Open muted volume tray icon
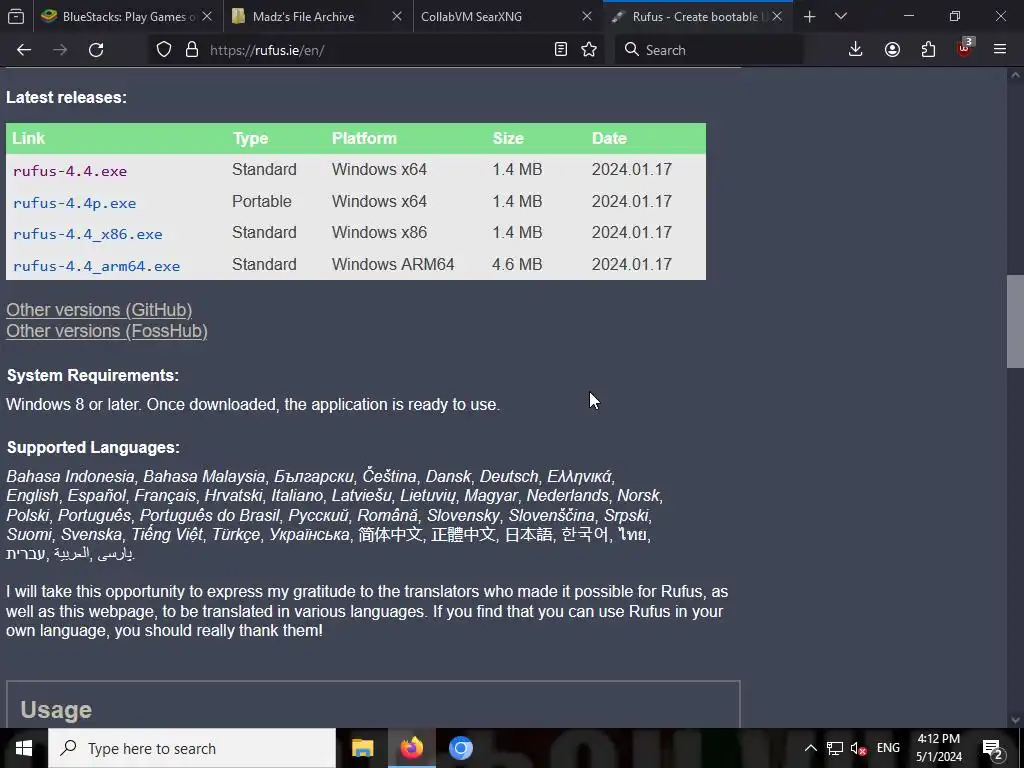1024x768 pixels. coord(859,748)
